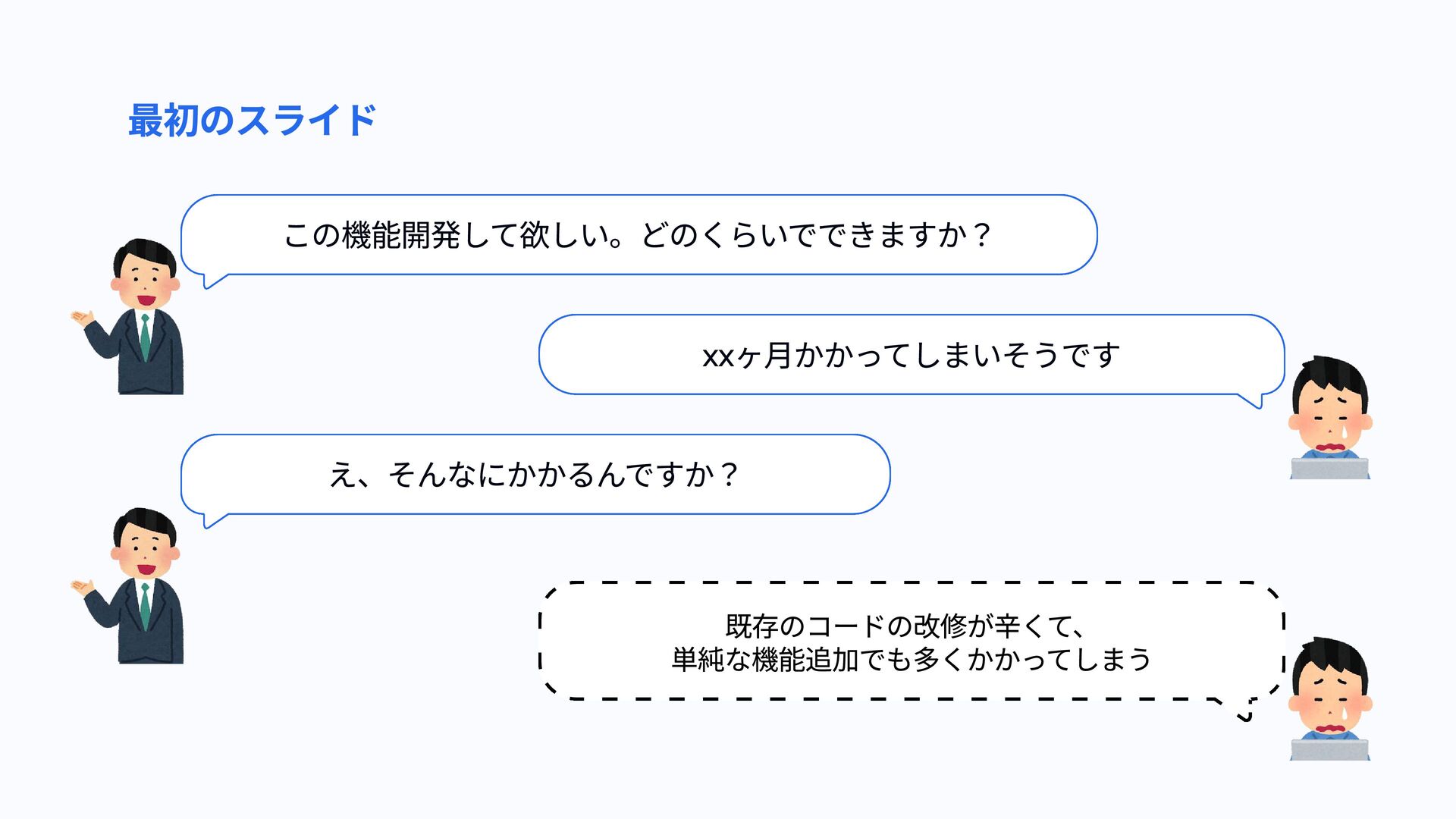This screenshot has width=1456, height=819.
Task: Click speech bubble xxヶ月かかってしまいそうです
Action: (x=912, y=355)
